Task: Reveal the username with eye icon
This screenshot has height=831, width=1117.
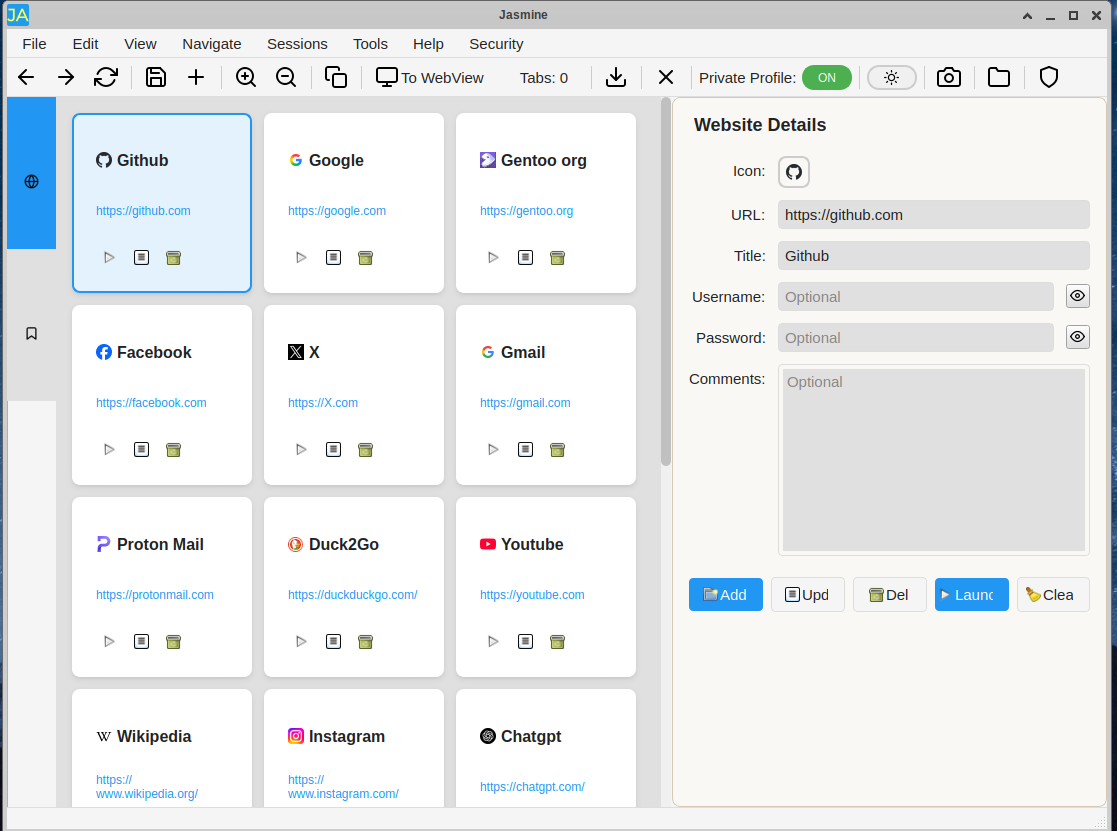Action: (x=1077, y=296)
